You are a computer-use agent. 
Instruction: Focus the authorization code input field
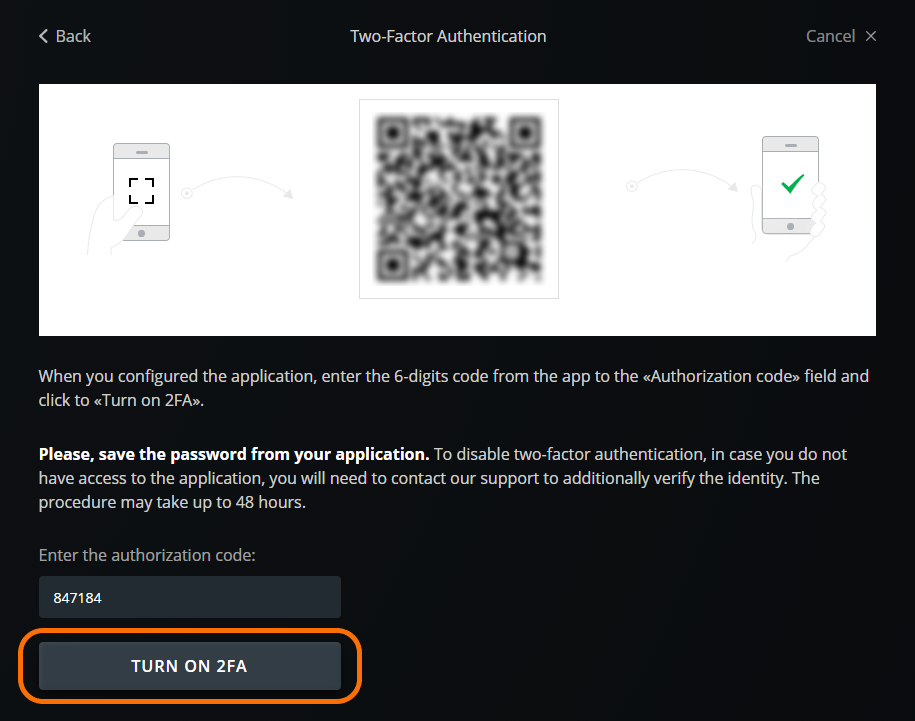(190, 597)
